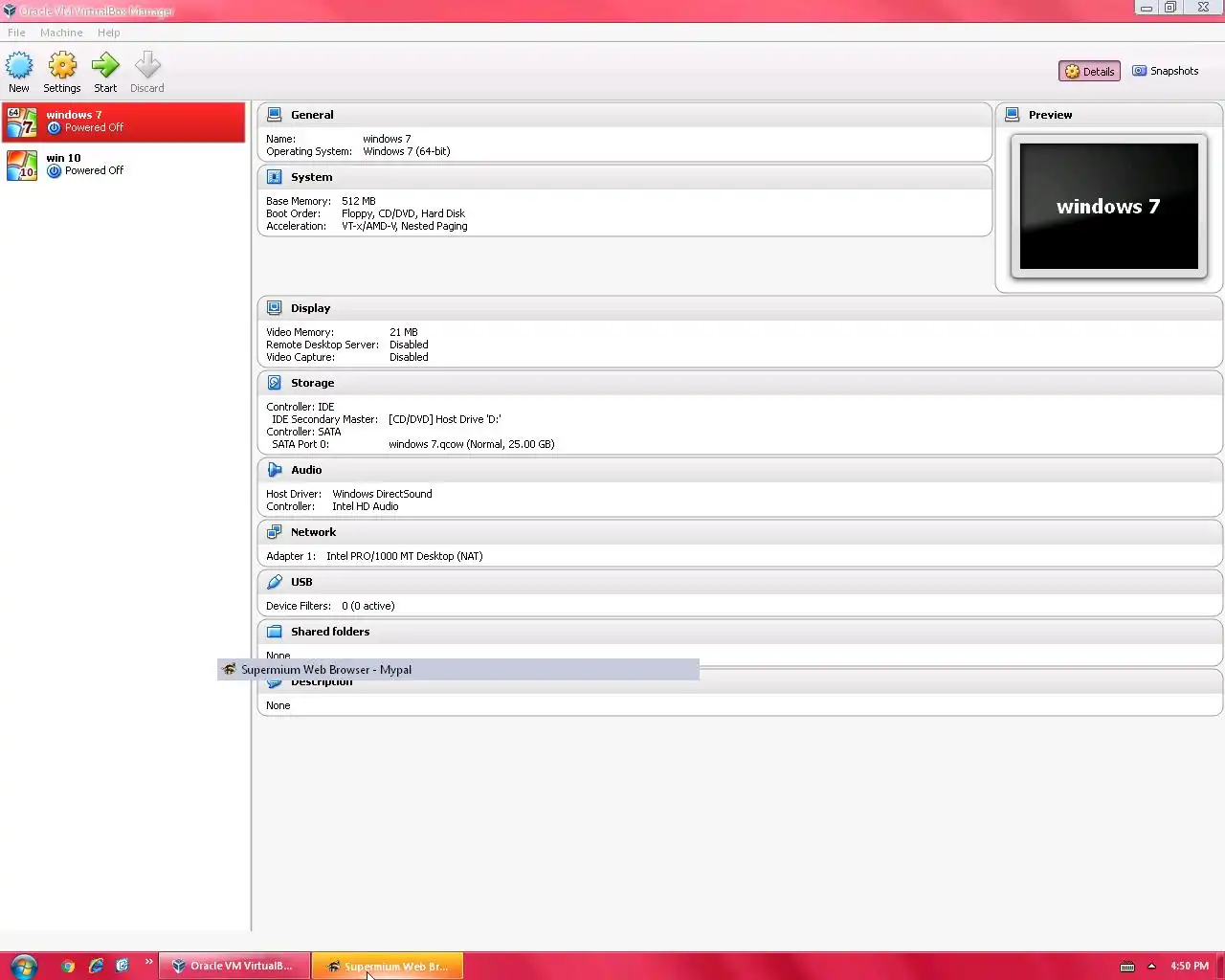Open the Help menu
This screenshot has height=980, width=1225.
[x=108, y=33]
